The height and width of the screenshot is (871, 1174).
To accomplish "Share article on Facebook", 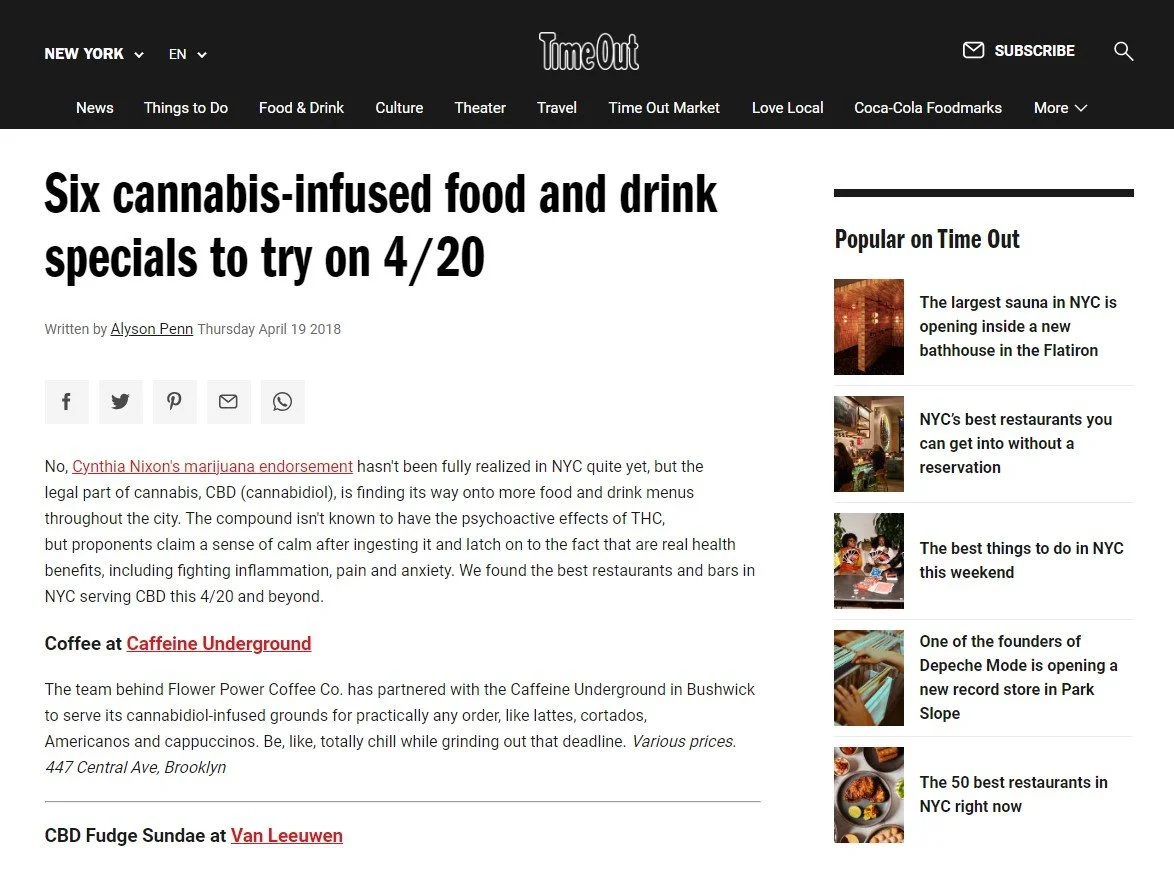I will [x=67, y=402].
